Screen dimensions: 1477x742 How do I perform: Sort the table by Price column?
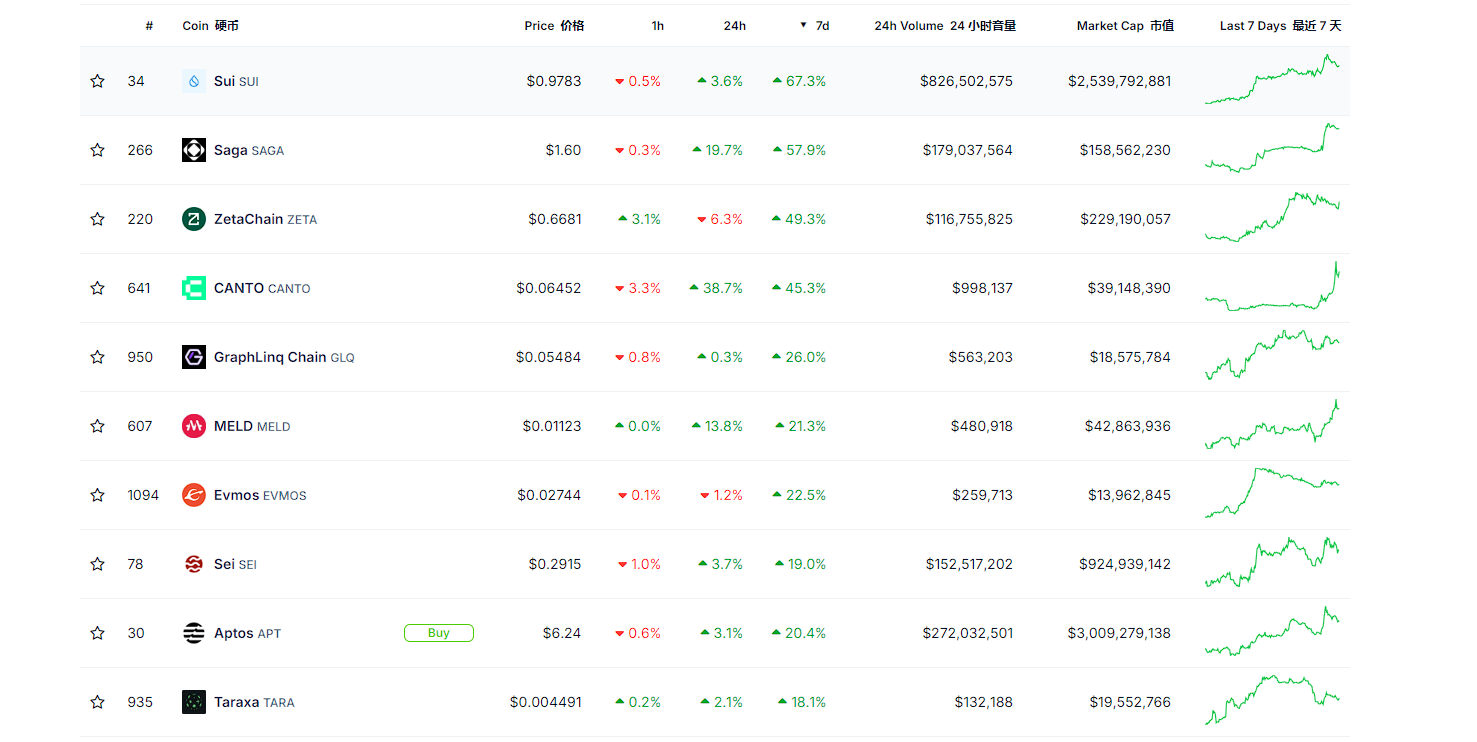click(555, 25)
